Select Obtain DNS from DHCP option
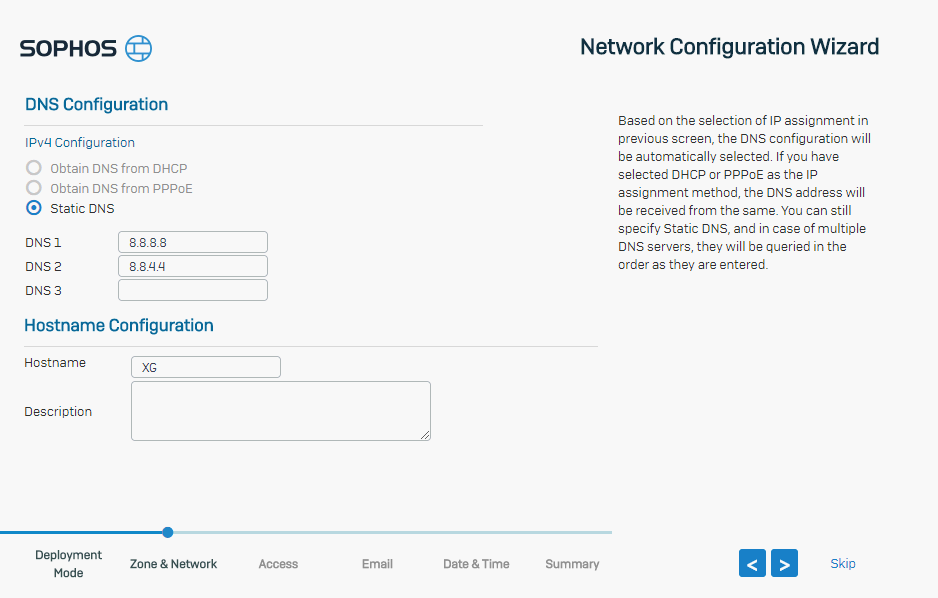Image resolution: width=938 pixels, height=598 pixels. (x=34, y=168)
